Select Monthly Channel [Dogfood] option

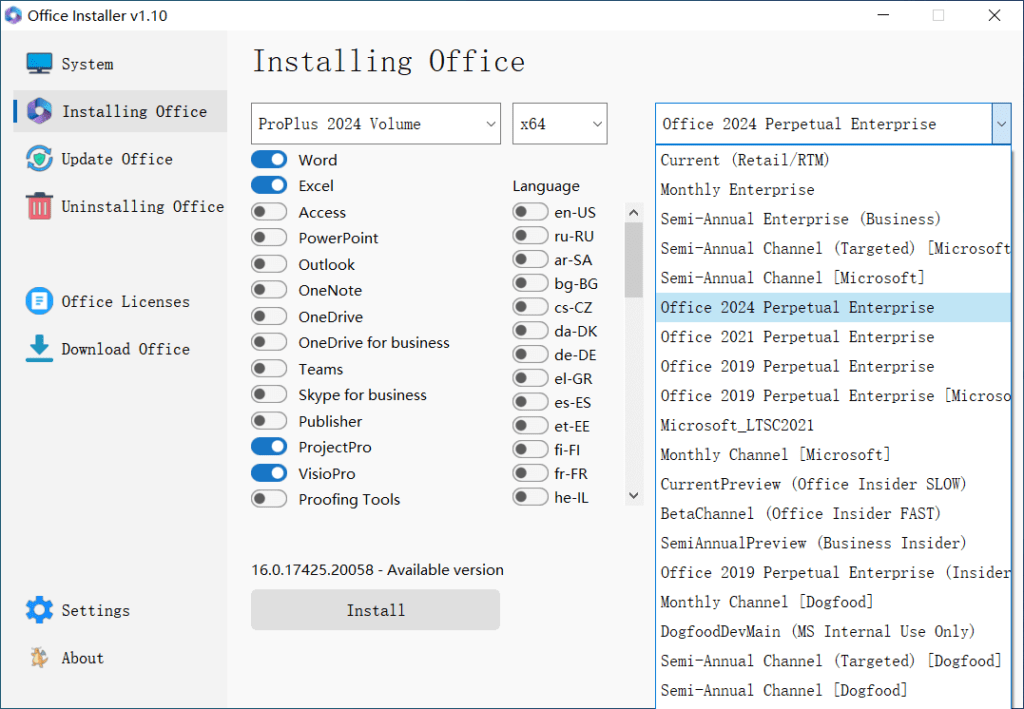pyautogui.click(x=833, y=602)
